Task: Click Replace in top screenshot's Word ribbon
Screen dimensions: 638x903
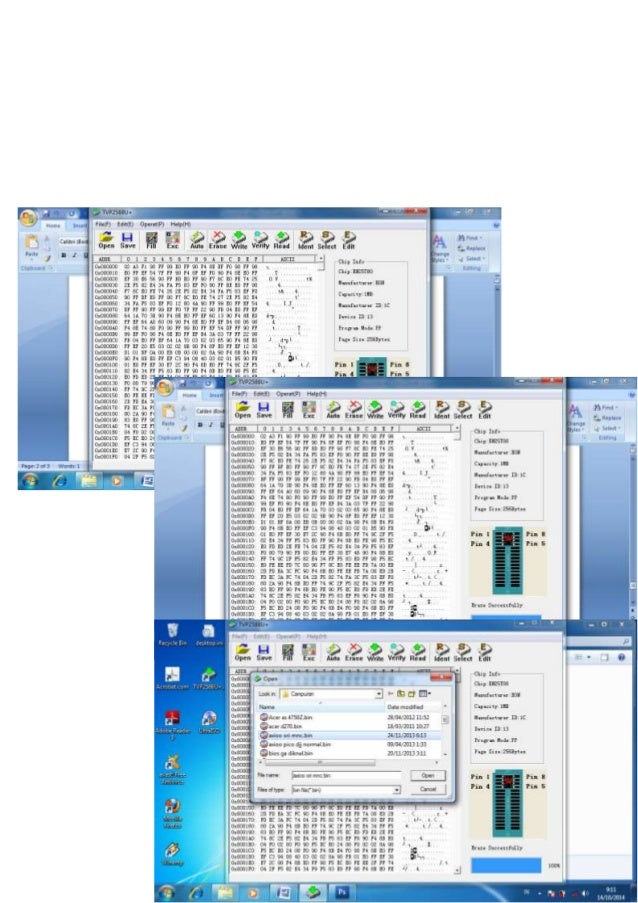Action: [472, 248]
